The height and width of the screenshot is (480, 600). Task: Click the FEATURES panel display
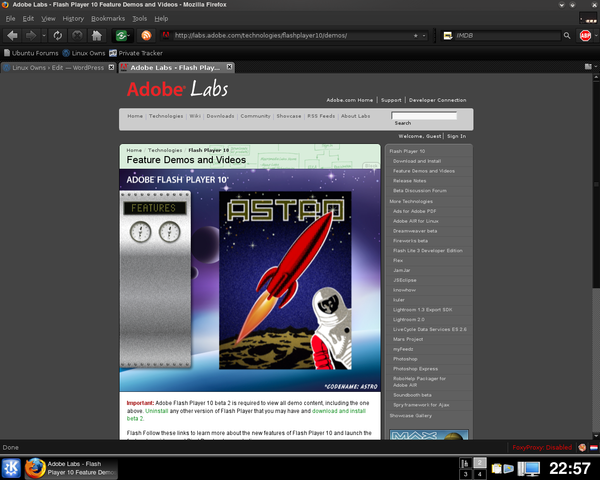[155, 208]
